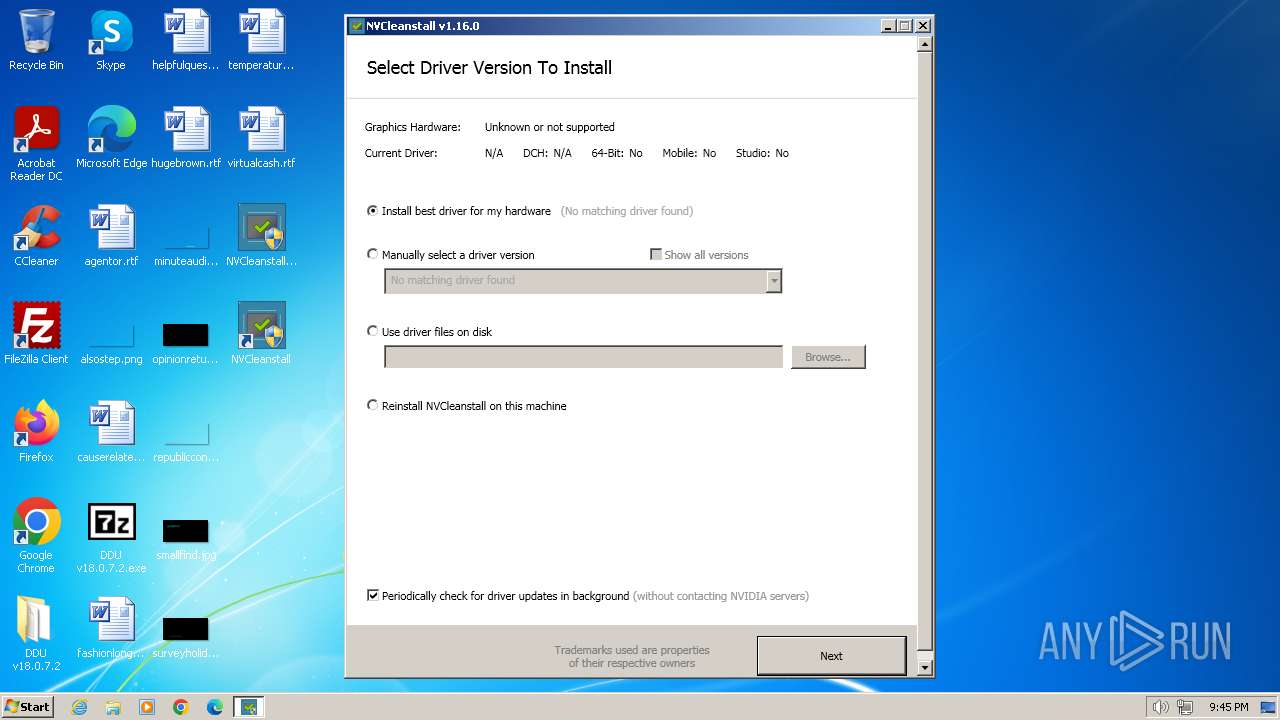Open Edge from the taskbar
1280x720 pixels.
click(x=215, y=707)
